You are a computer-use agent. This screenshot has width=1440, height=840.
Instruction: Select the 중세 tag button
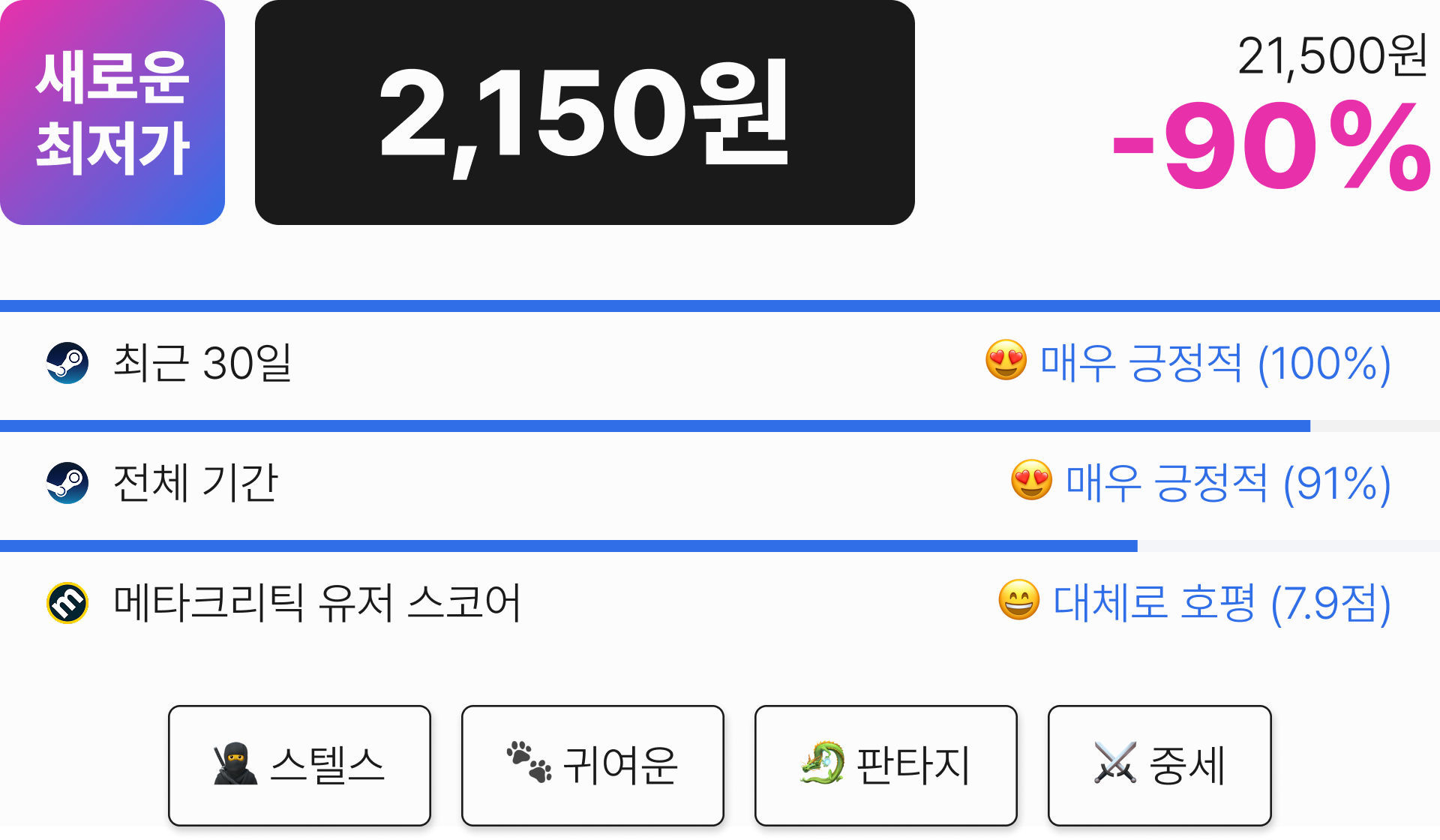coord(1159,765)
